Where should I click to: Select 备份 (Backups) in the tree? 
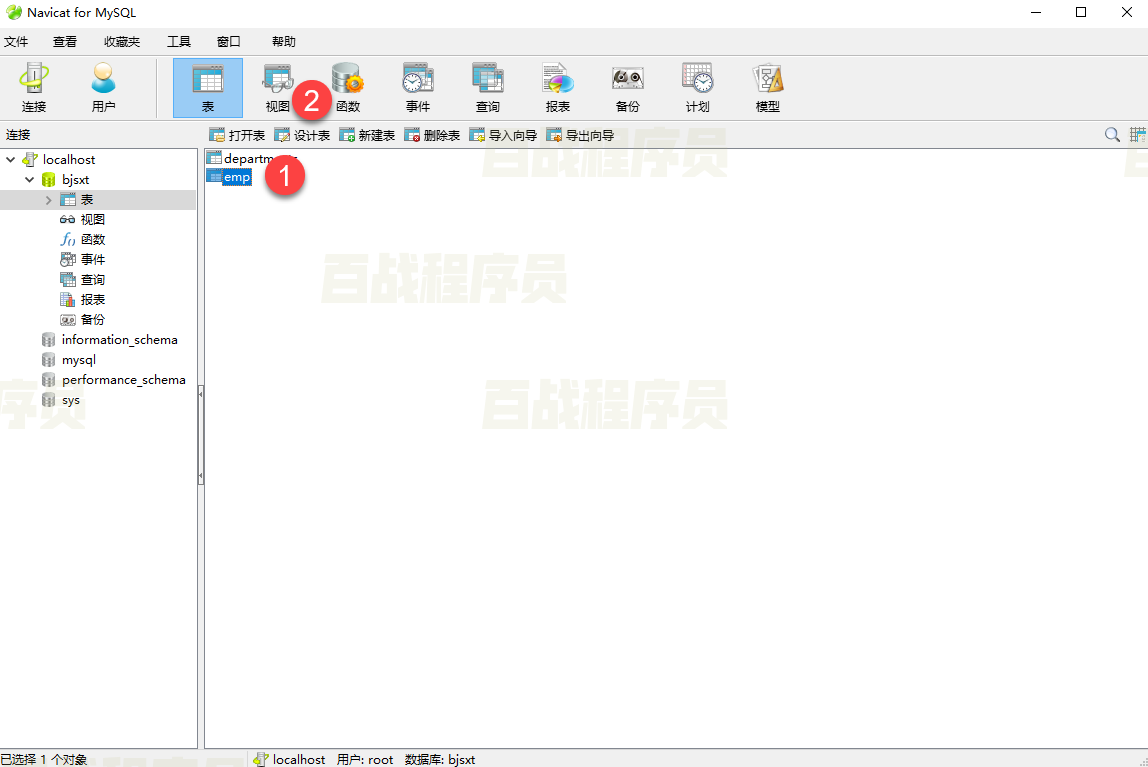coord(92,320)
